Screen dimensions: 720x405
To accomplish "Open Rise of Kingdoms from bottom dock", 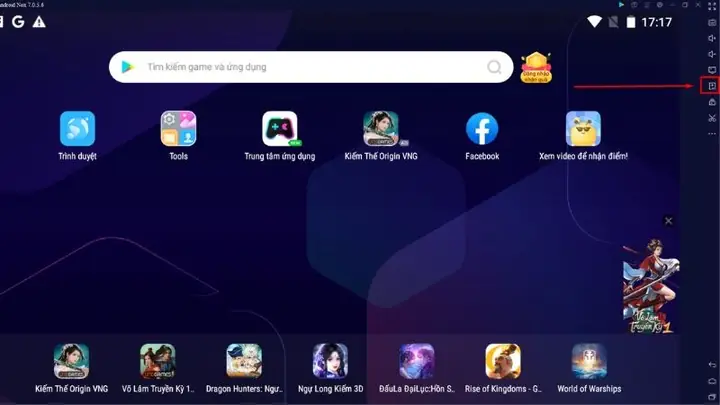I will (x=503, y=361).
